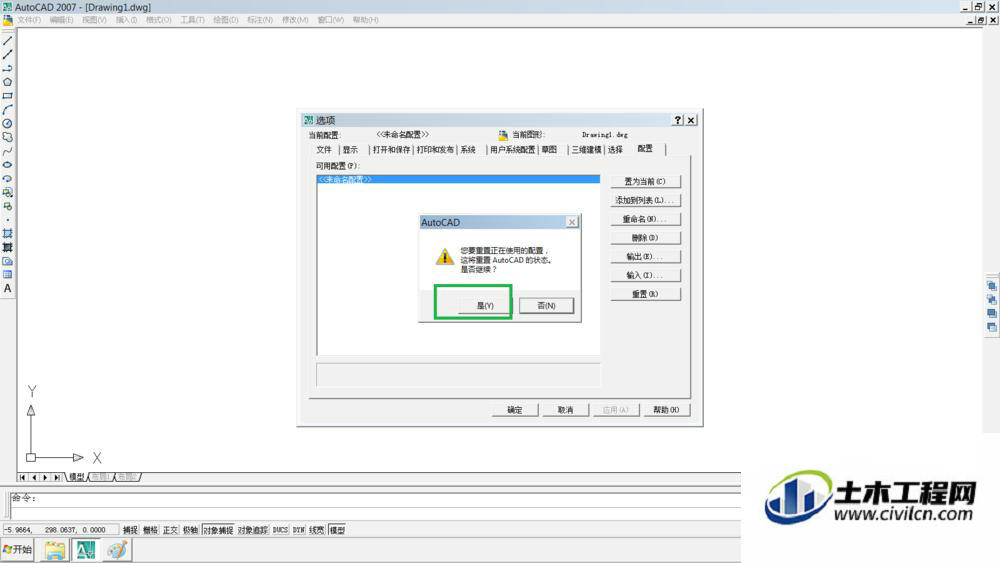This screenshot has height=563, width=1000.
Task: Click the top draw-order icon on right toolbar
Action: click(x=992, y=286)
